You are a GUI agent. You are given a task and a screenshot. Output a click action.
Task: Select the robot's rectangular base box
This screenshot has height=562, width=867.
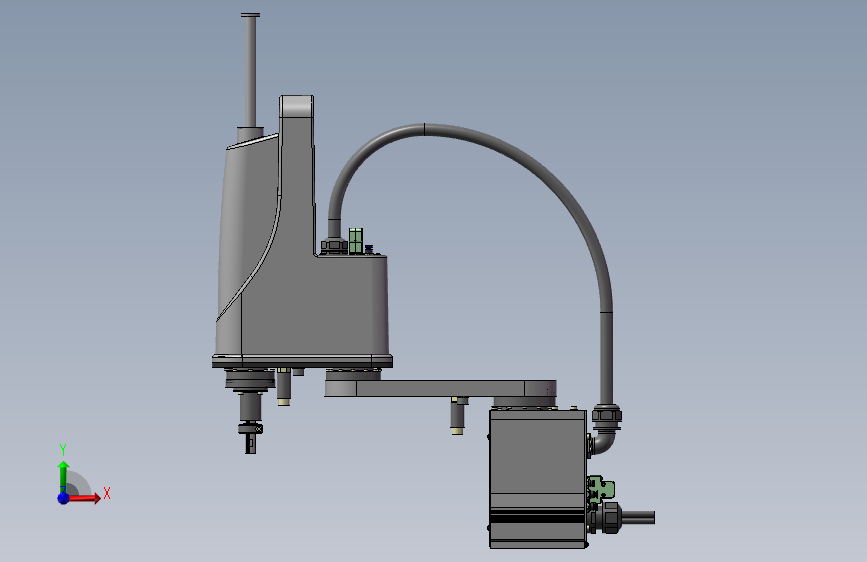click(x=537, y=478)
